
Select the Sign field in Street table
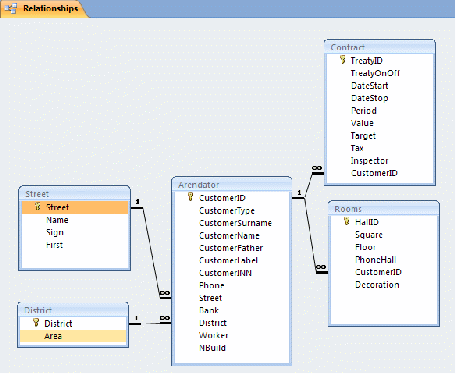click(55, 232)
